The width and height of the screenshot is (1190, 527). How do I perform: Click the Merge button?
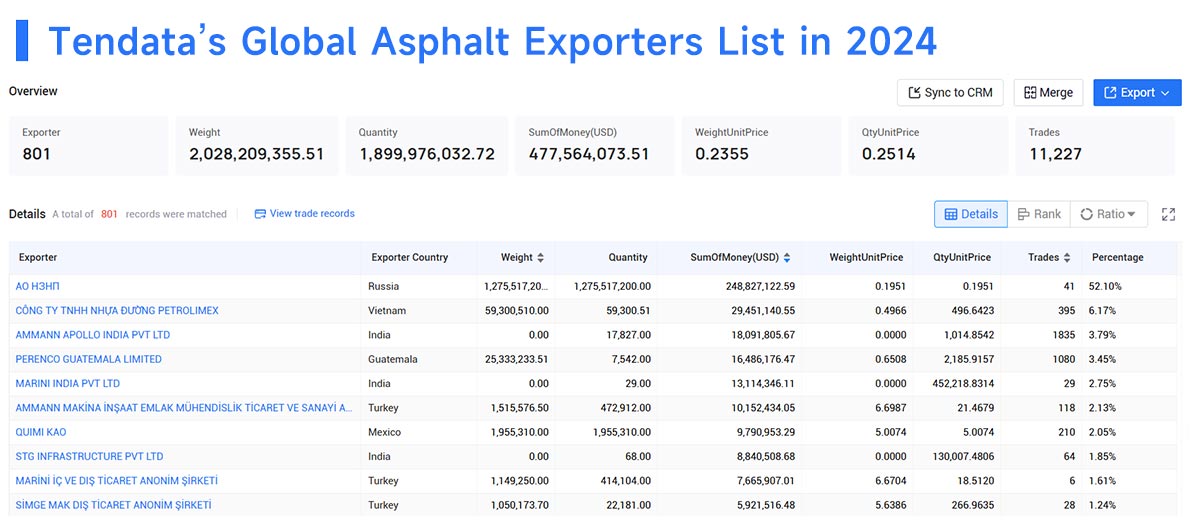pos(1048,93)
